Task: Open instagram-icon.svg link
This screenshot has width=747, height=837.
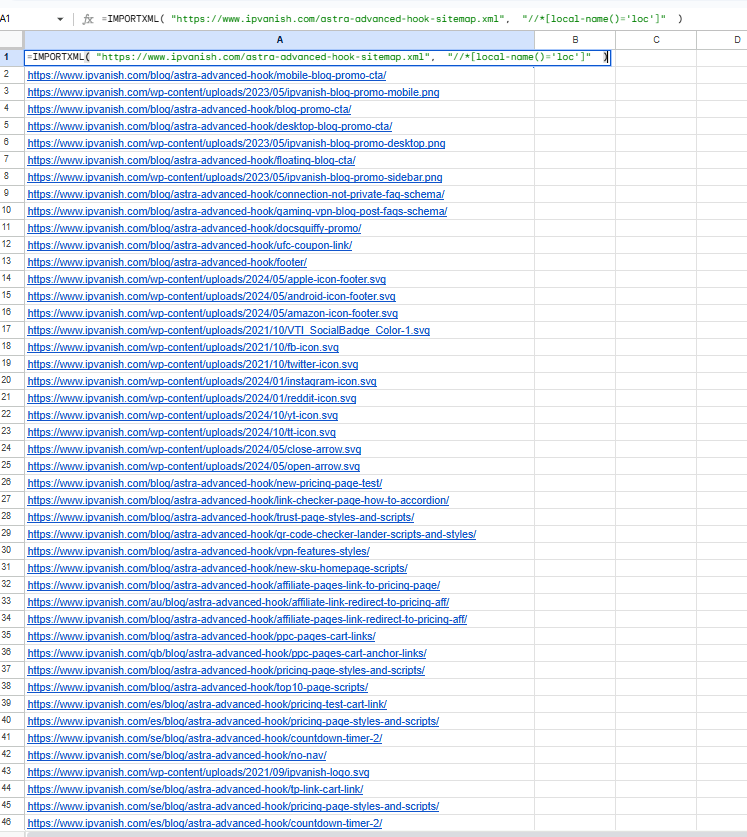Action: click(202, 382)
